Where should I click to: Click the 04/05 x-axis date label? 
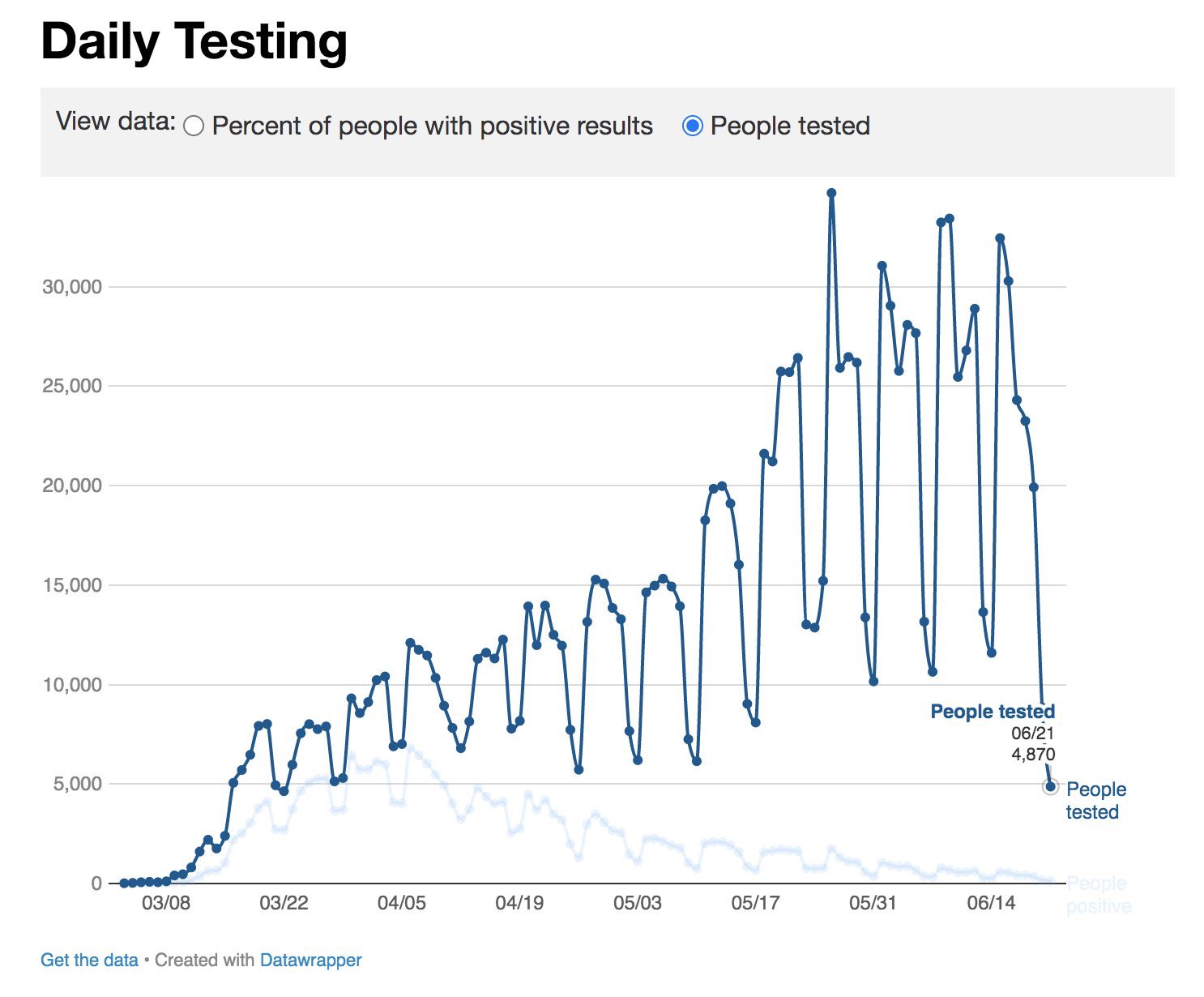click(402, 903)
